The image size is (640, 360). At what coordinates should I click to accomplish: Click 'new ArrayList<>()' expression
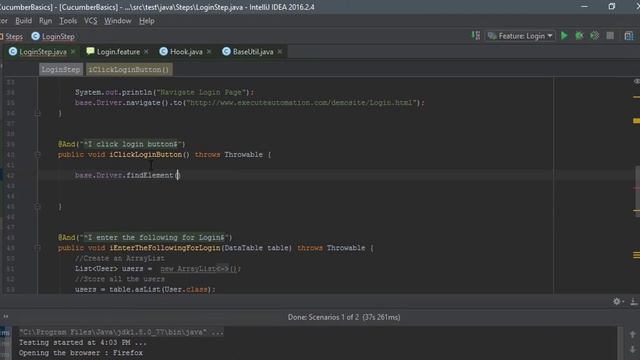pos(198,269)
